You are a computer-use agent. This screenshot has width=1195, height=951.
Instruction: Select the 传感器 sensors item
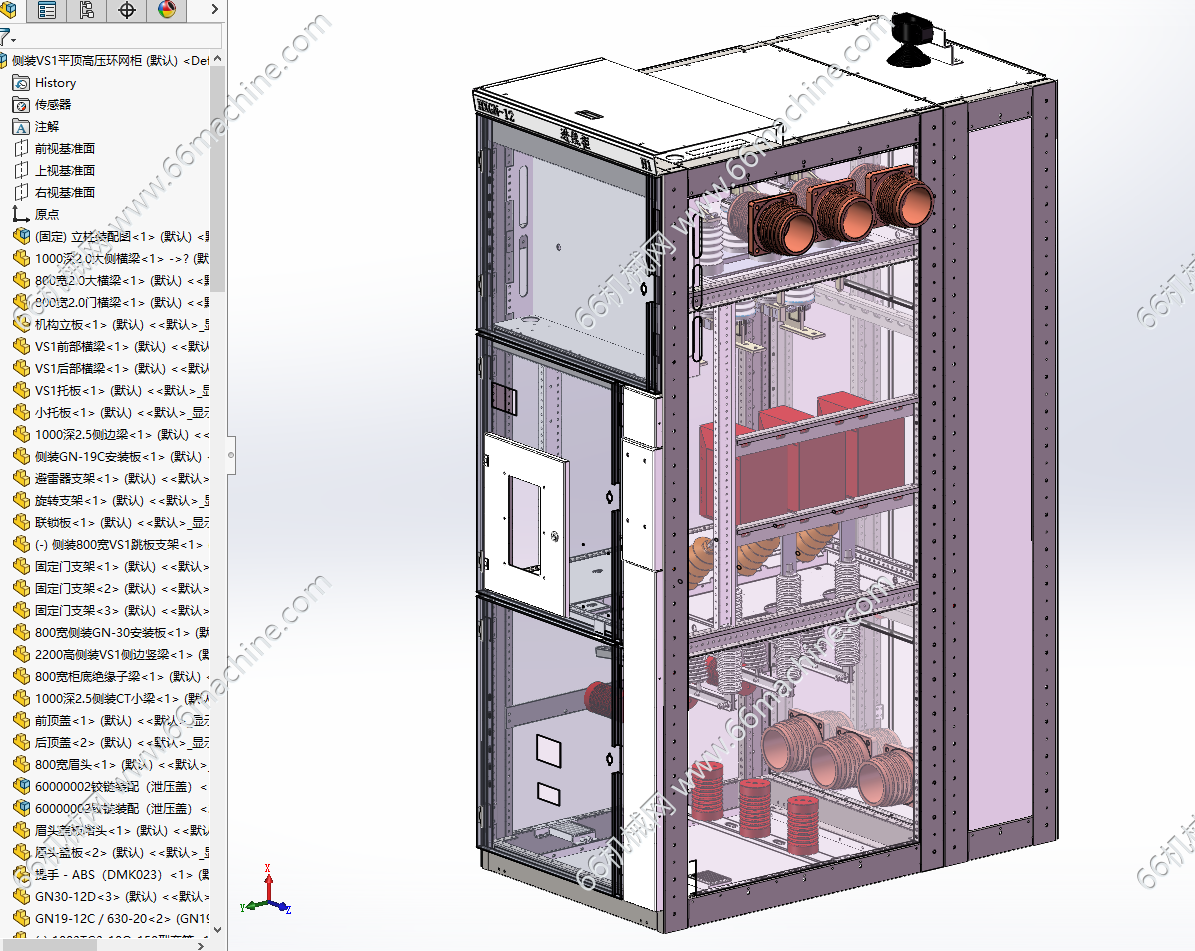(x=53, y=105)
